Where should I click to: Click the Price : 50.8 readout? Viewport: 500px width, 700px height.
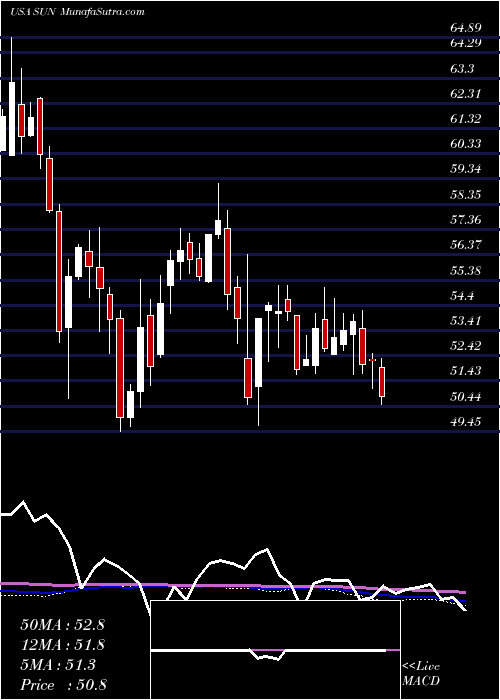[63, 685]
